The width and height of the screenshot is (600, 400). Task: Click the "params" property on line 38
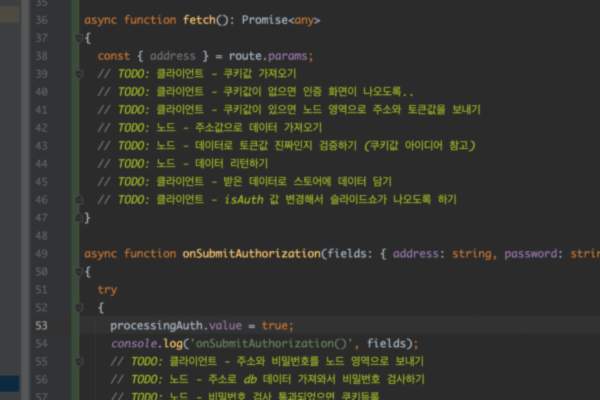pos(287,56)
